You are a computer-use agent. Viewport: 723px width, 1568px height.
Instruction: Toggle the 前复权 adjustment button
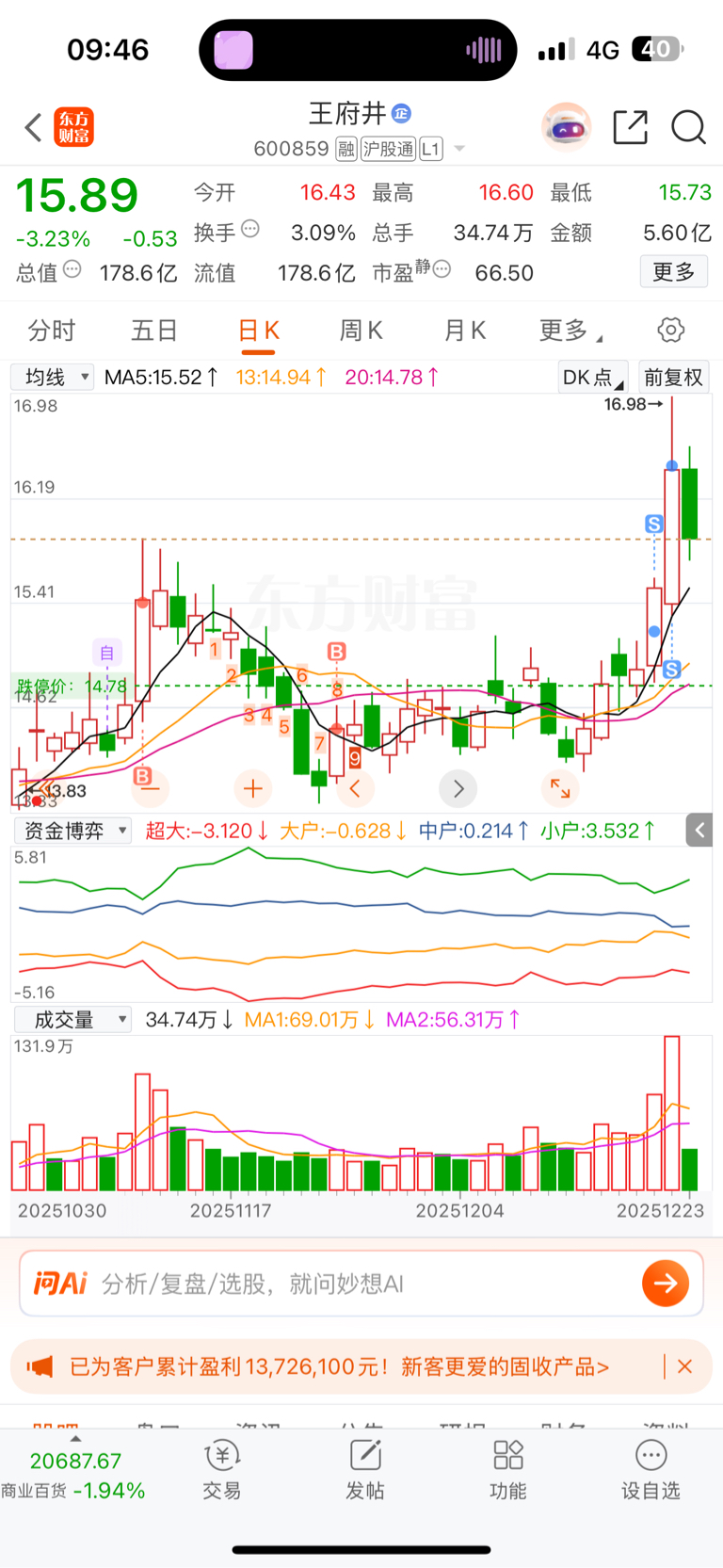click(673, 378)
